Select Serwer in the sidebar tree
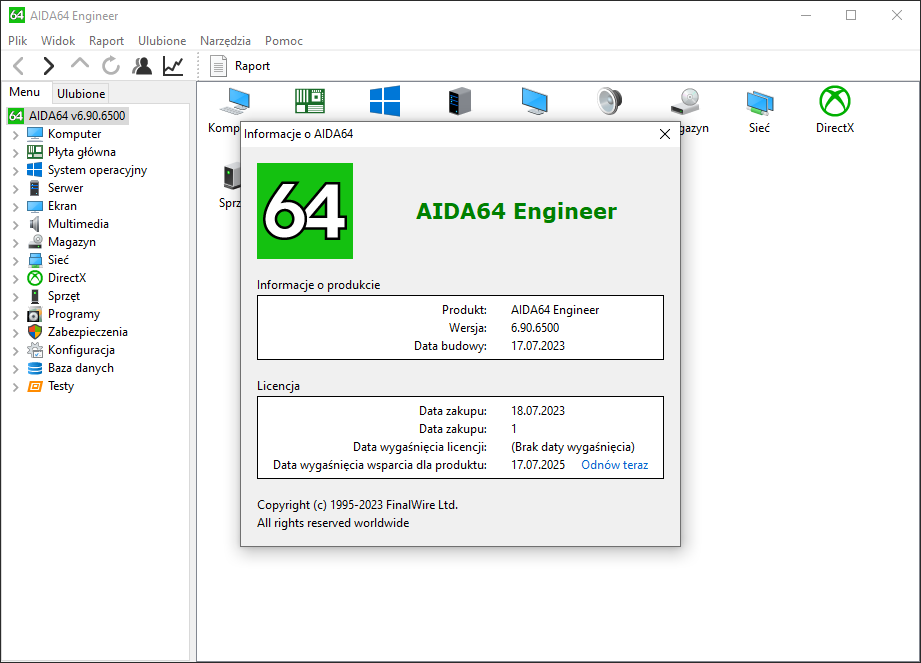Image resolution: width=921 pixels, height=663 pixels. click(x=66, y=188)
